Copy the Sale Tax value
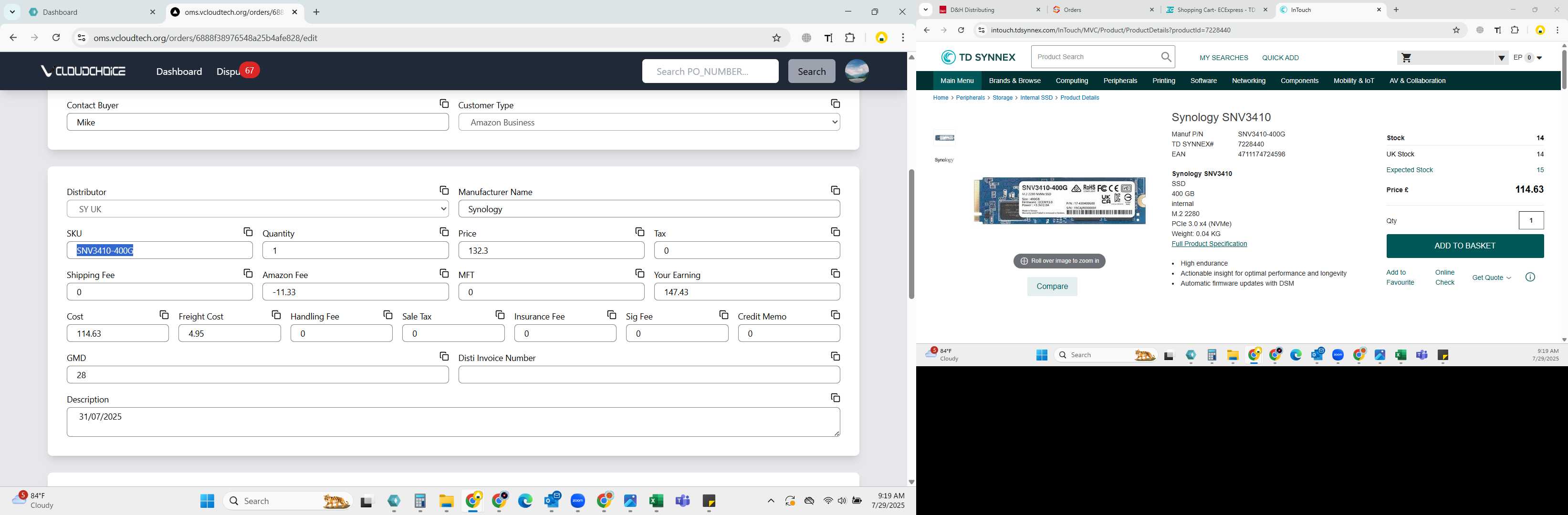Screen dimensions: 1568x515 [x=500, y=315]
